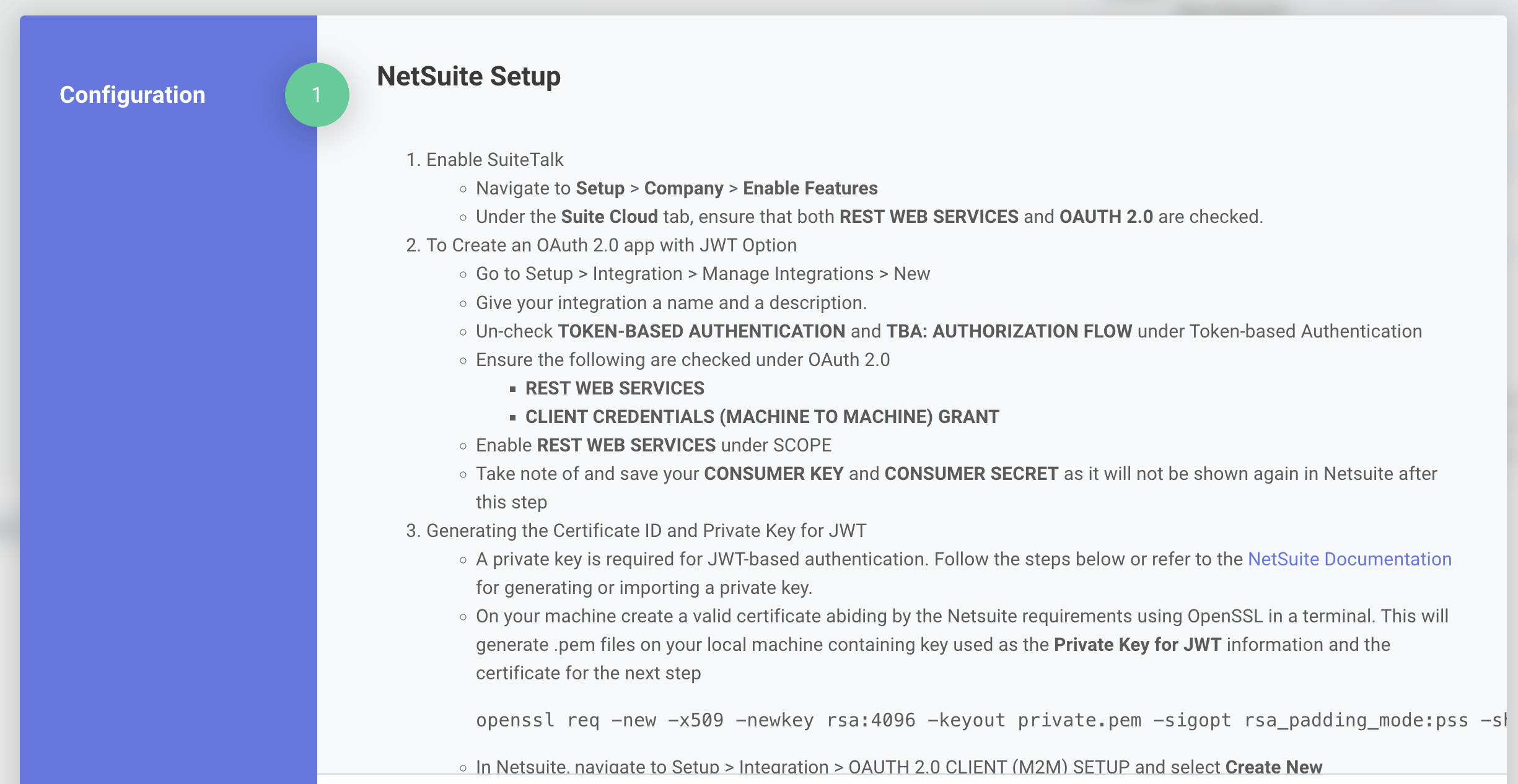Image resolution: width=1518 pixels, height=784 pixels.
Task: Click the bold CONSUMER KEY text
Action: click(773, 473)
